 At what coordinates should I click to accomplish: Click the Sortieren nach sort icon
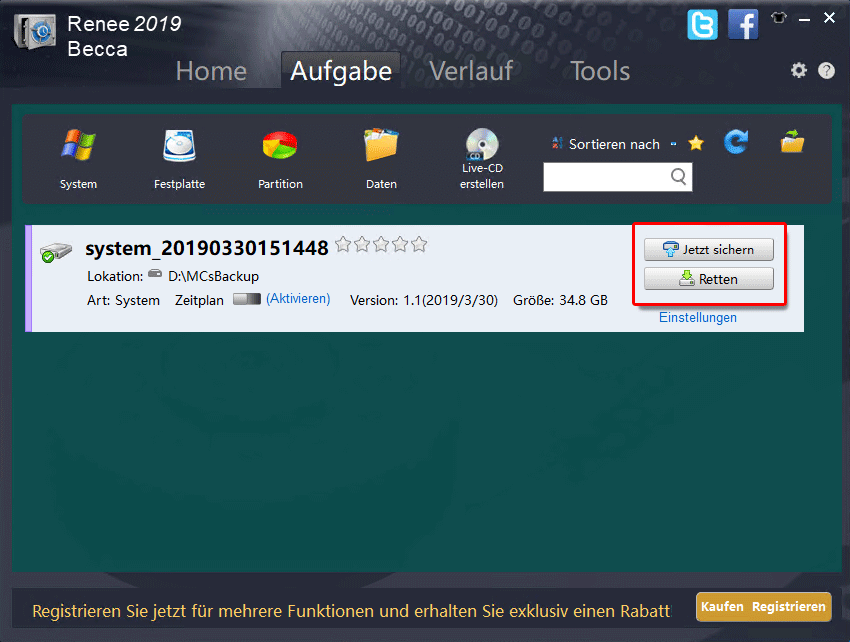click(x=557, y=143)
